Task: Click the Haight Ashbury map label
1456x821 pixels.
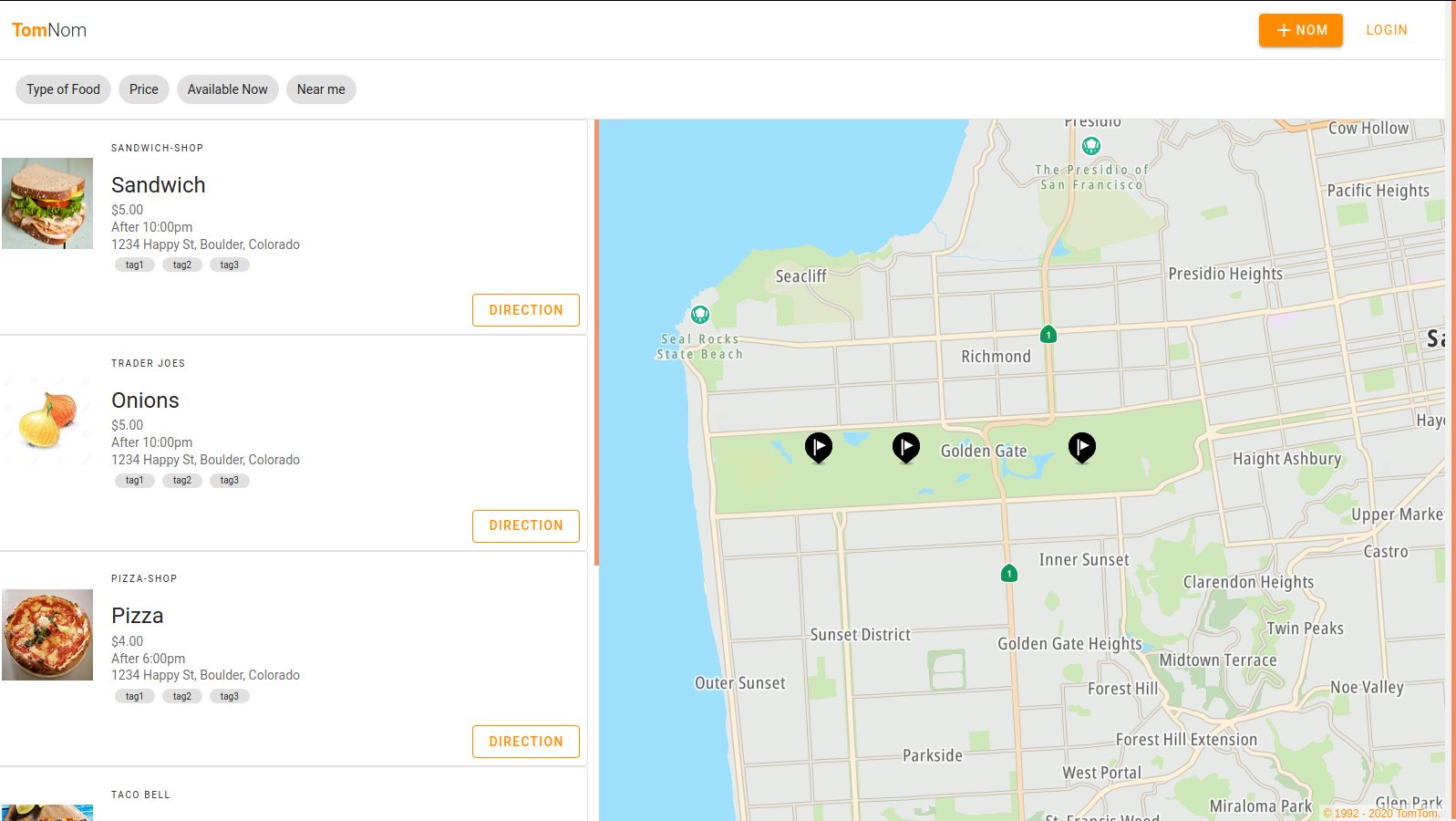Action: pos(1287,459)
